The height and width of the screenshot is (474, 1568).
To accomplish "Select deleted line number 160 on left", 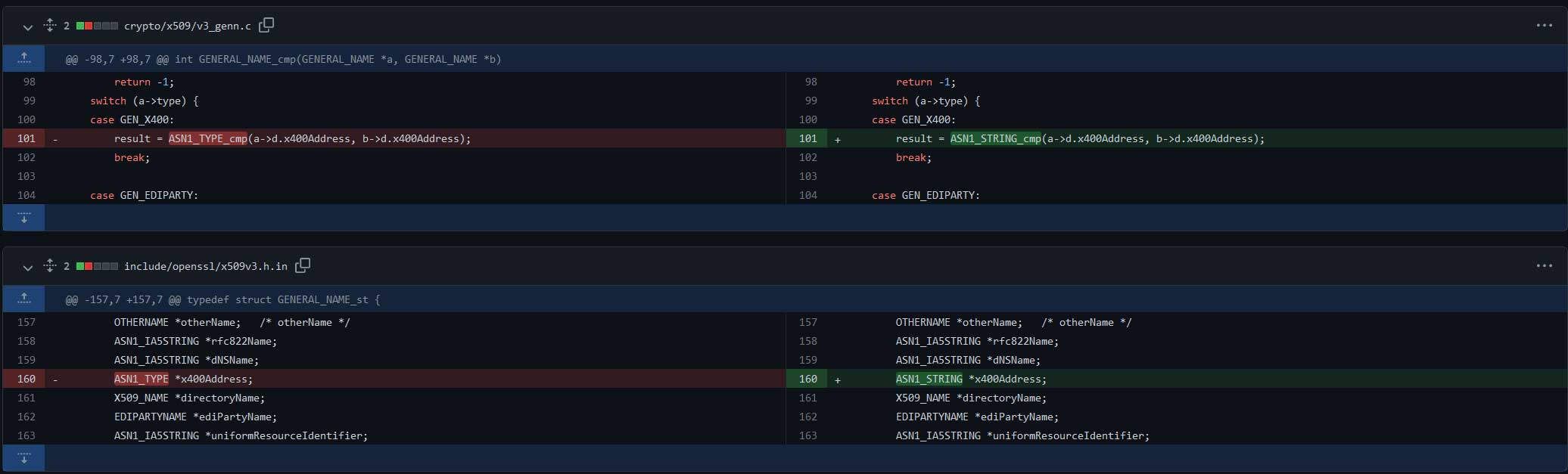I will point(26,379).
